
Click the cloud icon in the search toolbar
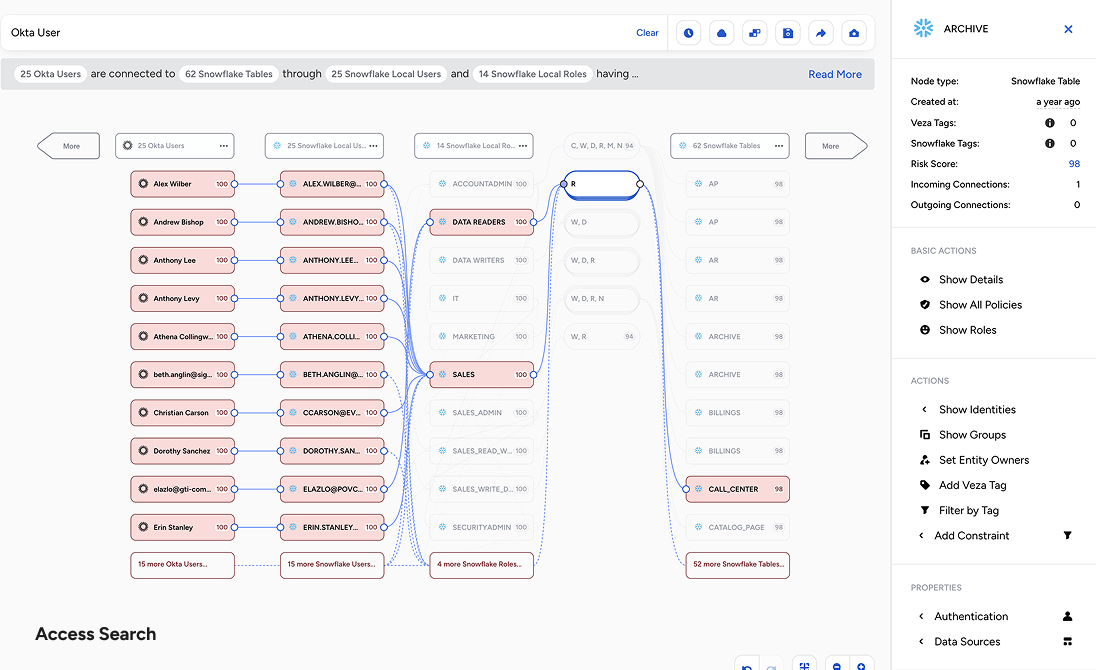[x=721, y=33]
